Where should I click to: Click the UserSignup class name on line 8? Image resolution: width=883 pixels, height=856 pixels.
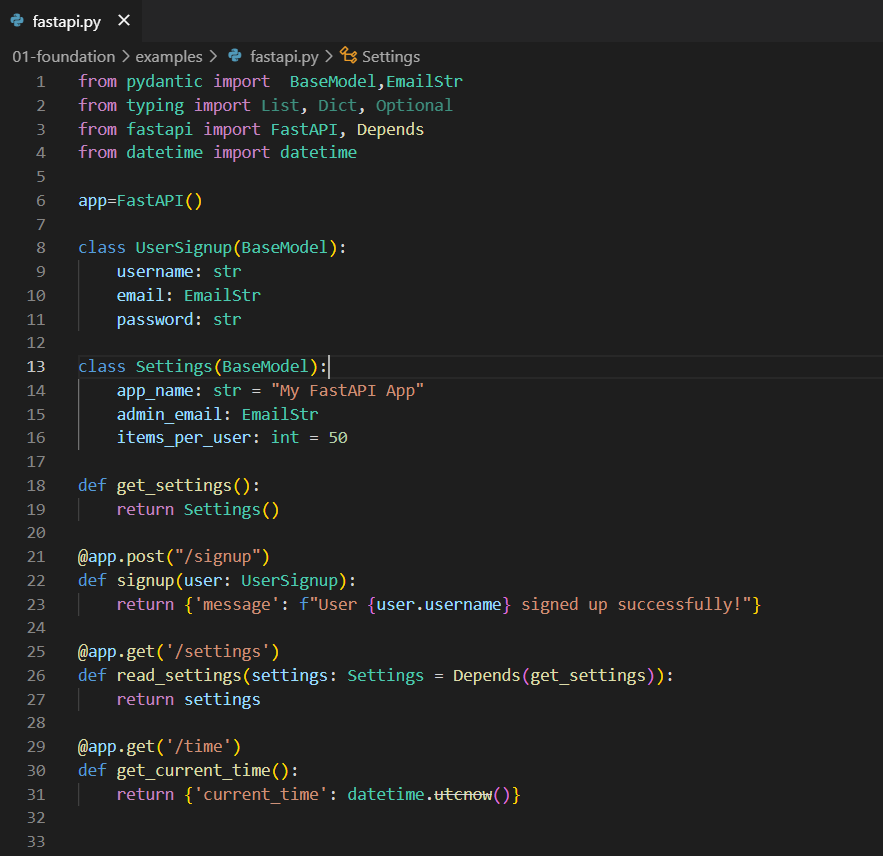point(184,248)
